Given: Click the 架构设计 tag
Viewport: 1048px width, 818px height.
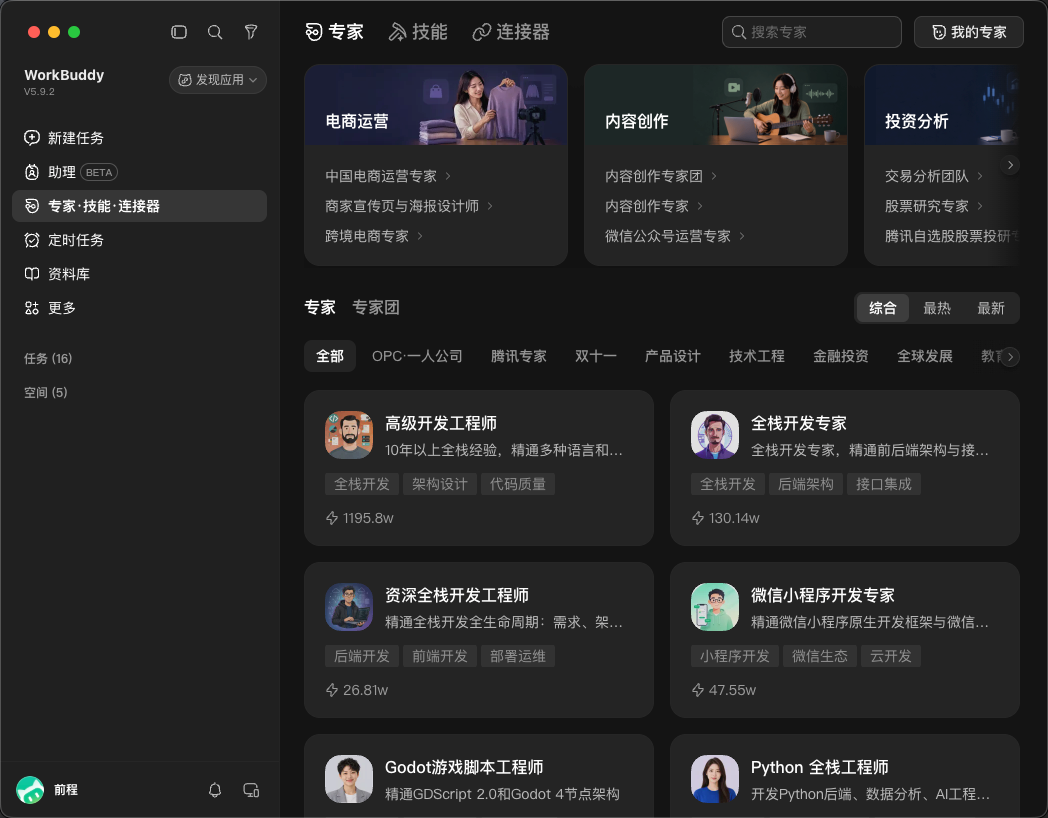Looking at the screenshot, I should click(x=440, y=484).
